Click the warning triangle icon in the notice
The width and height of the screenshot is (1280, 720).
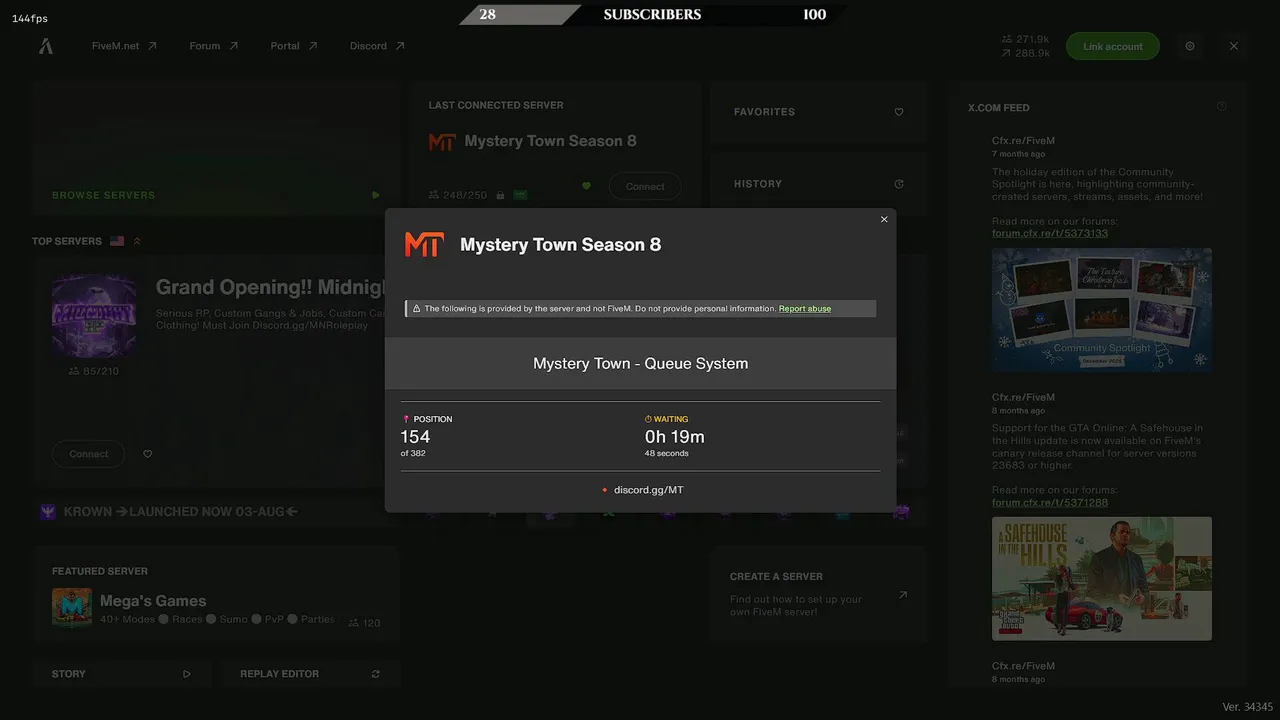tap(416, 309)
